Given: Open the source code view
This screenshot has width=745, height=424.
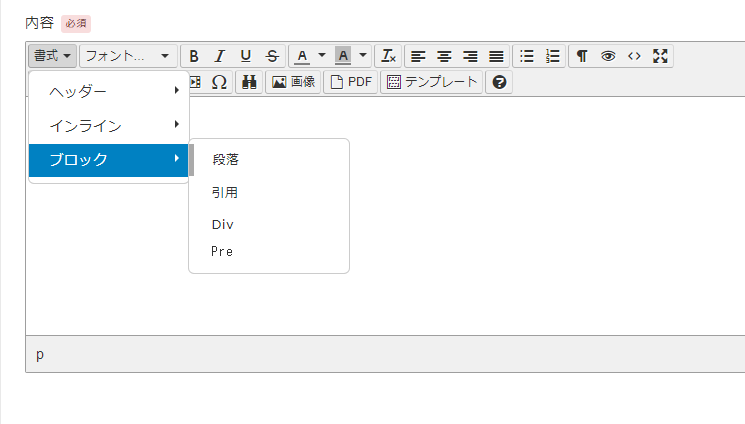Looking at the screenshot, I should point(634,56).
